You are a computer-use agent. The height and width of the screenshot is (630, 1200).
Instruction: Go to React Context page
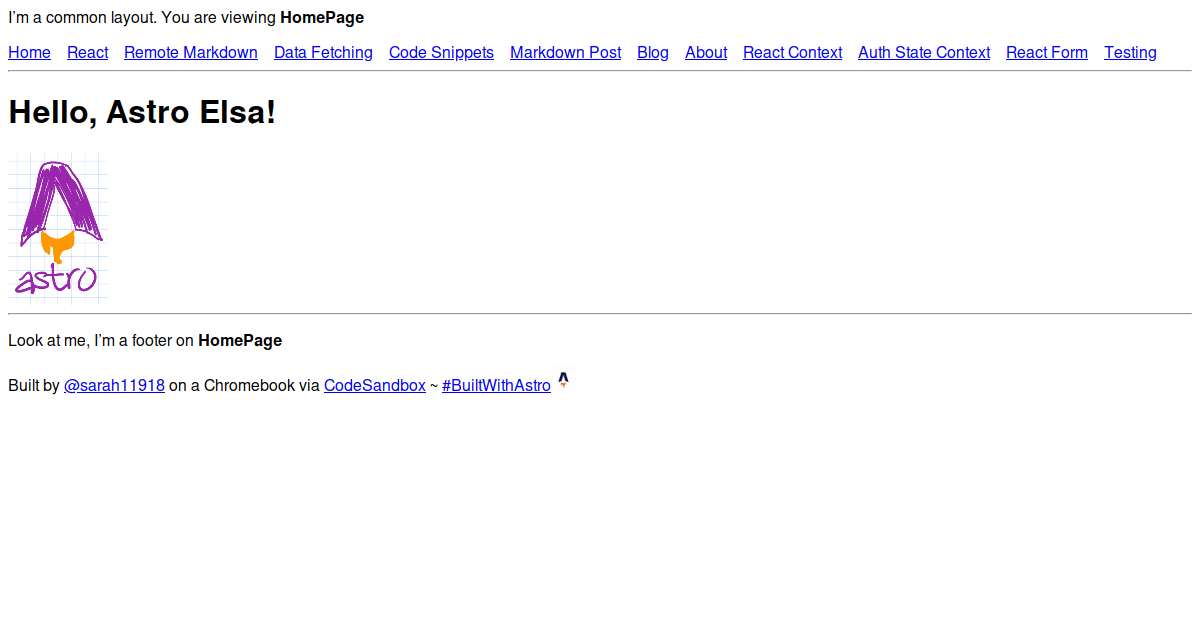792,53
